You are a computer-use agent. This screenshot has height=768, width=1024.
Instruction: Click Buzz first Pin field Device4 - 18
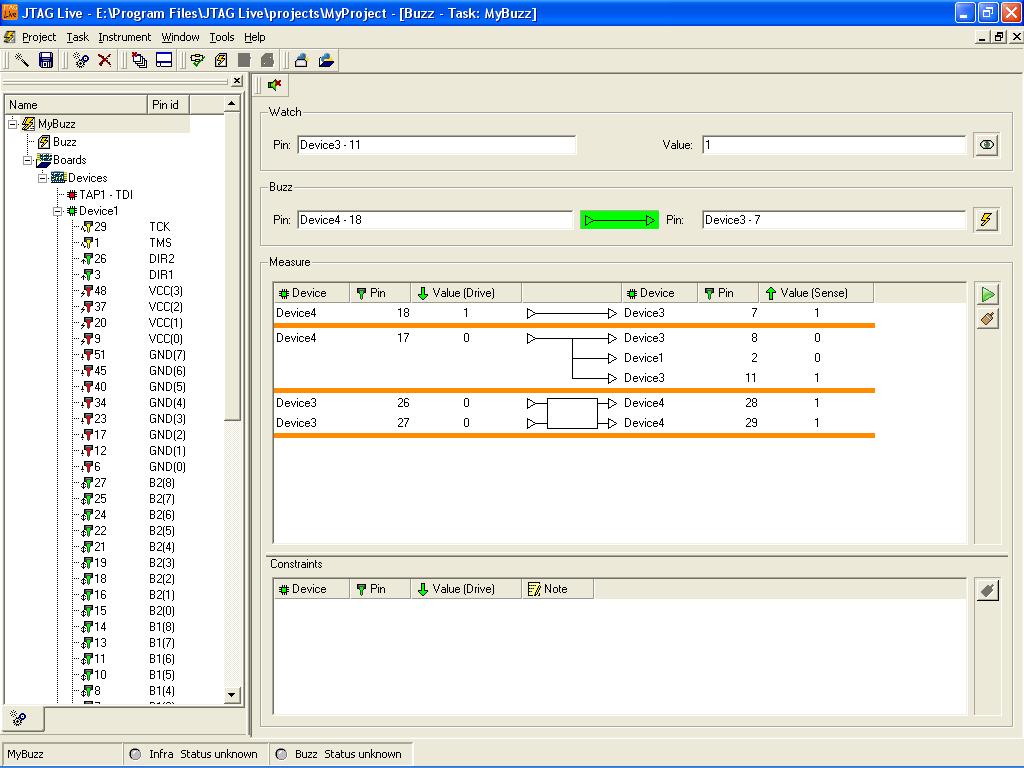[435, 220]
